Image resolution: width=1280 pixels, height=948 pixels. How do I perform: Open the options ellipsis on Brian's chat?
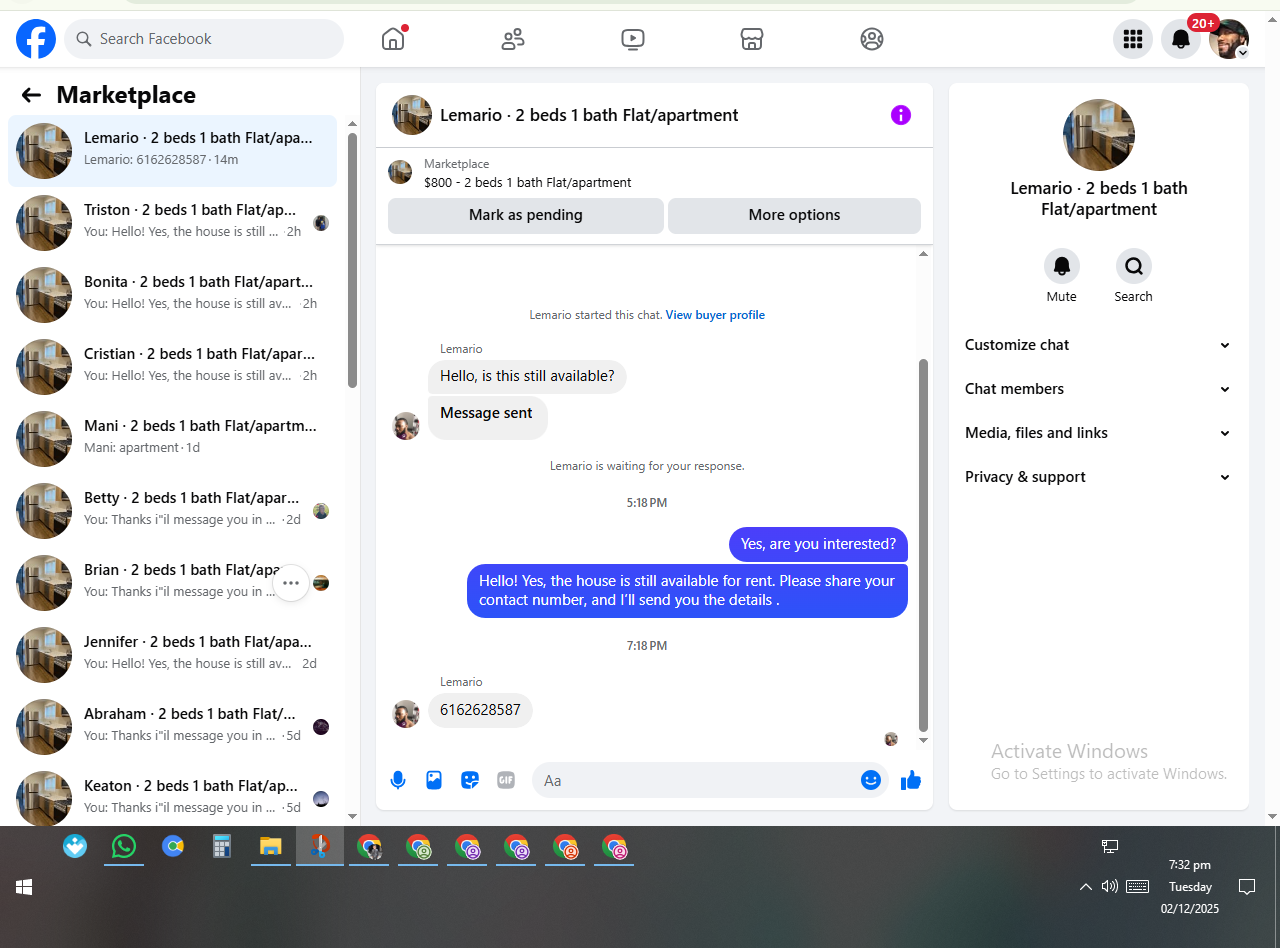291,582
